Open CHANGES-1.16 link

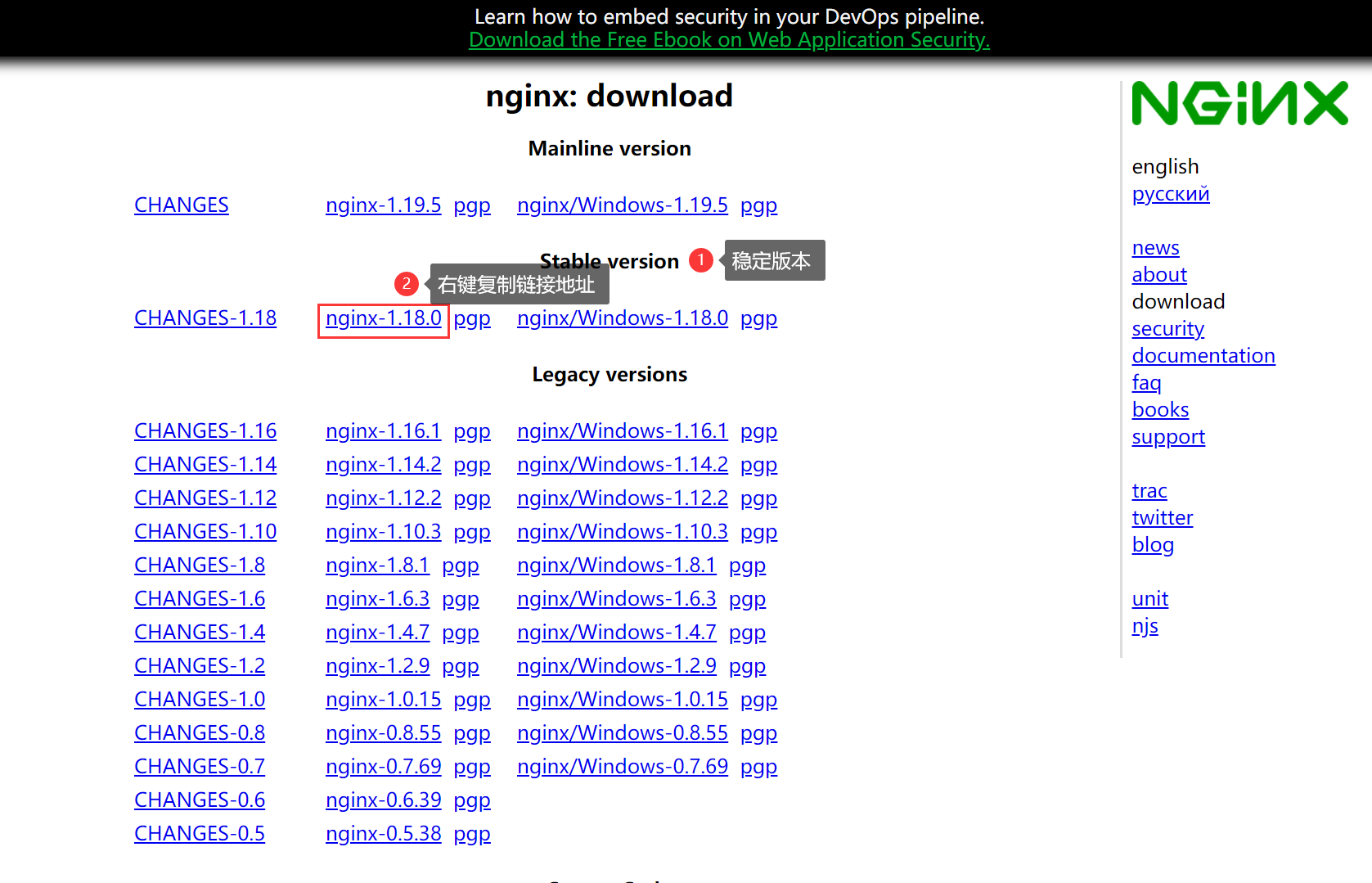(205, 430)
